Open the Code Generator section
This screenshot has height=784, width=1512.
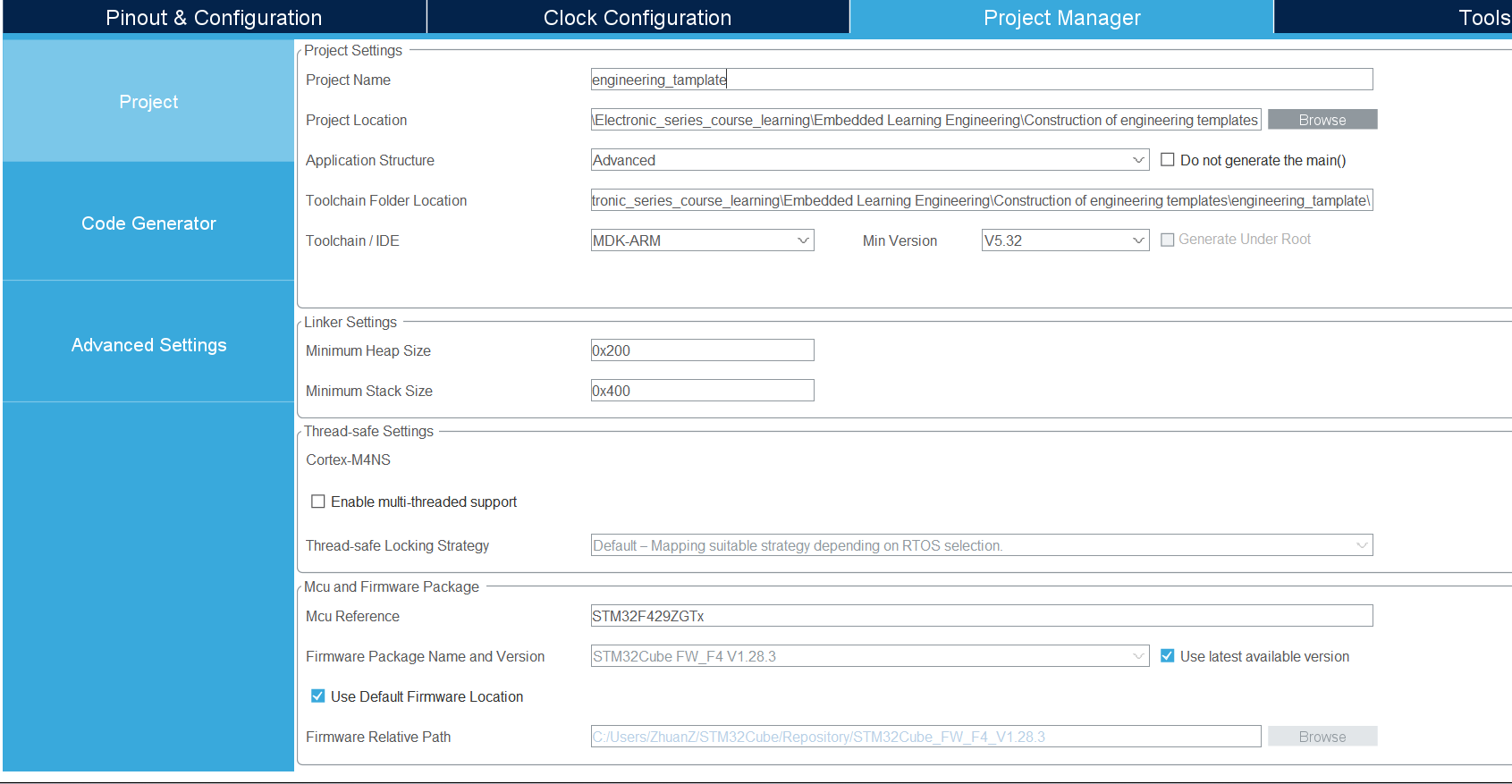148,223
